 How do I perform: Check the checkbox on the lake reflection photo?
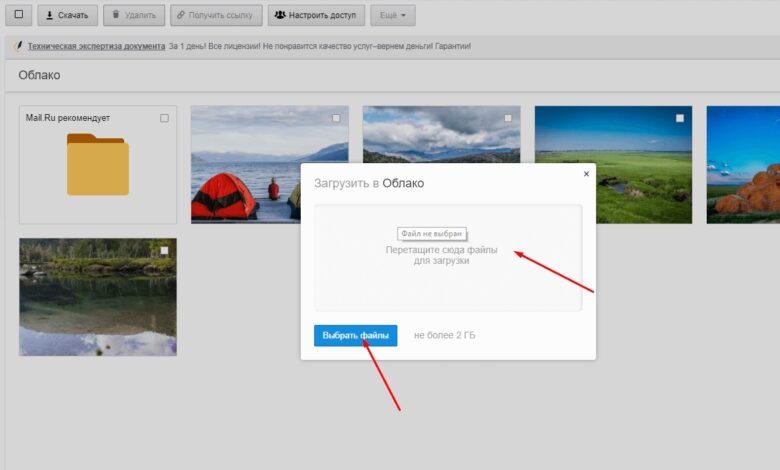tap(164, 250)
